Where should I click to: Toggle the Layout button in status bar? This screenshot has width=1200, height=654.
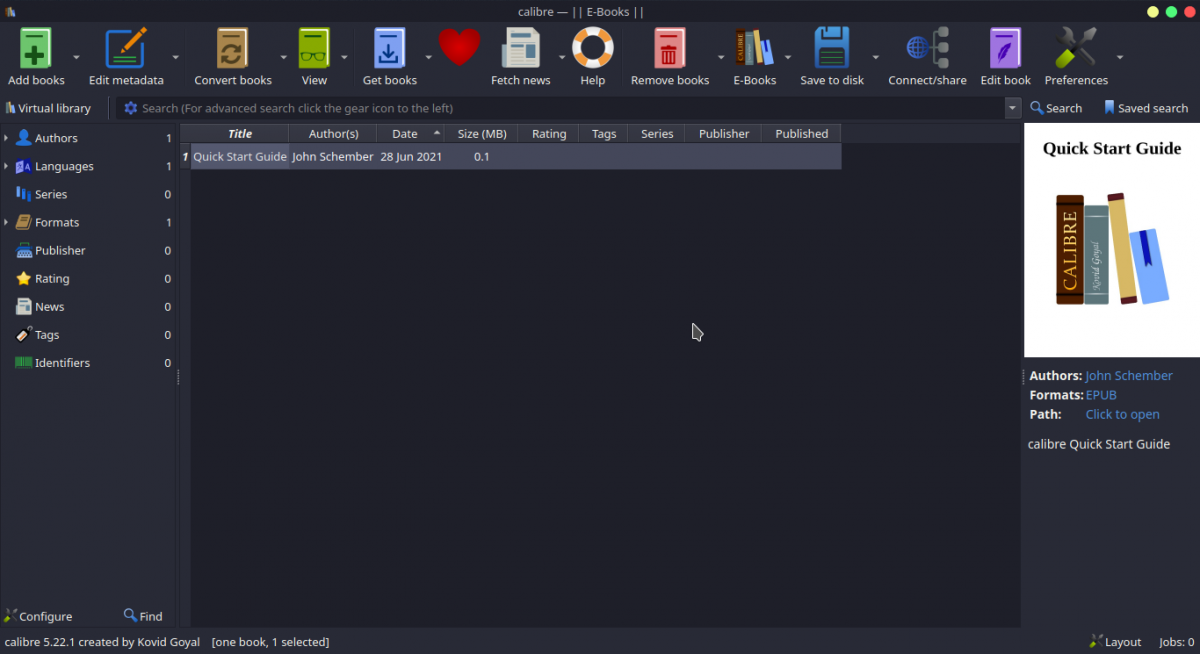coord(1115,642)
